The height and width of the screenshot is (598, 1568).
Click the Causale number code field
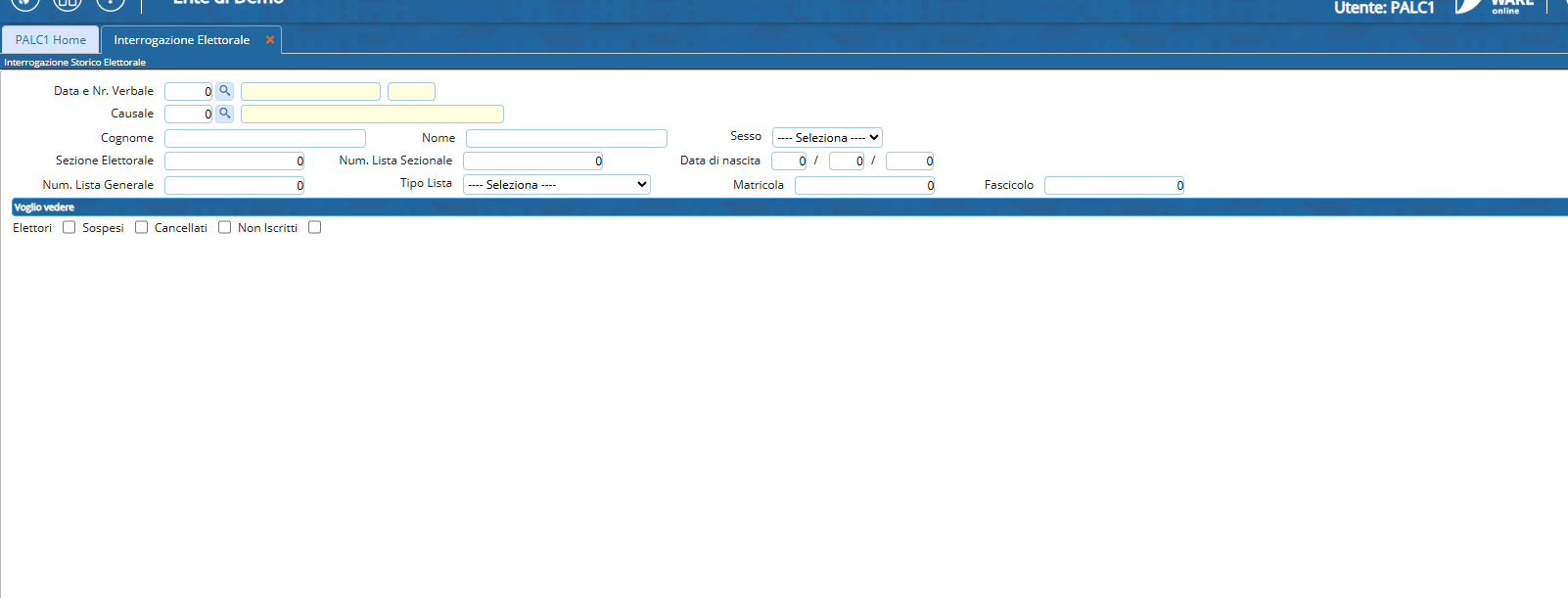(189, 115)
